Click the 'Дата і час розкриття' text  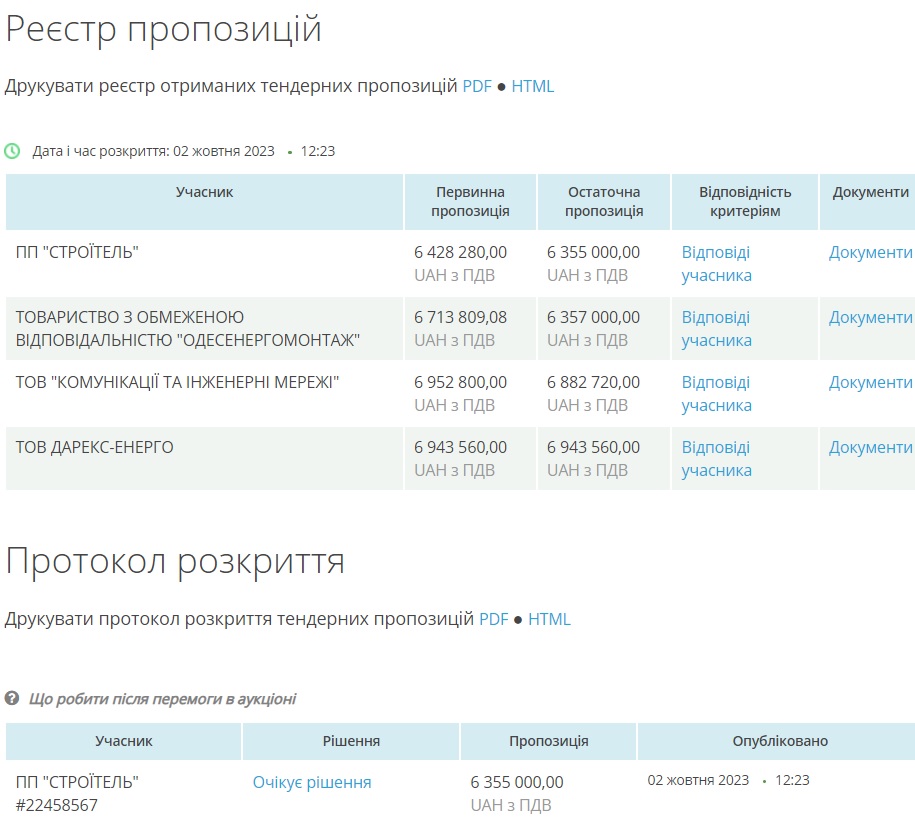pos(100,151)
